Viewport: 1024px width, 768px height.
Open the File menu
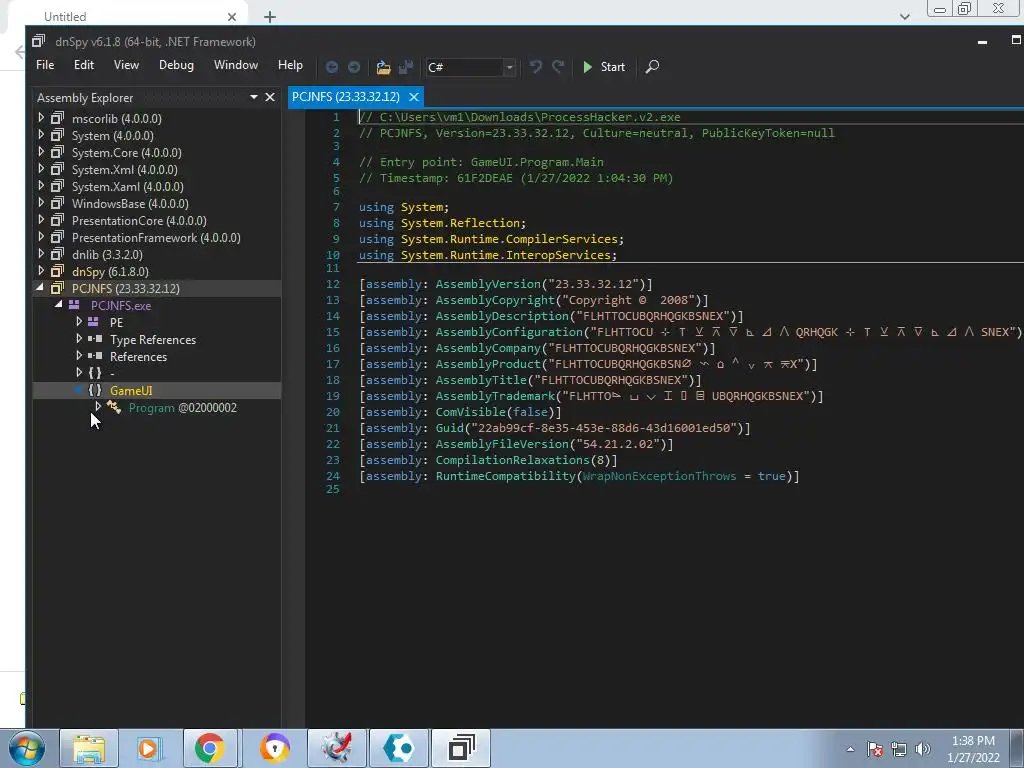45,65
